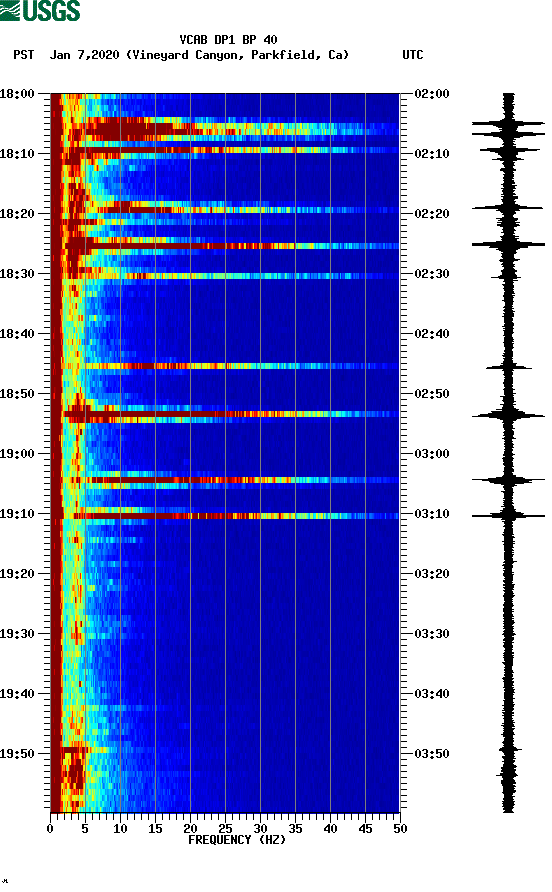
Task: Click the '18:20' PST time label
Action: click(17, 214)
